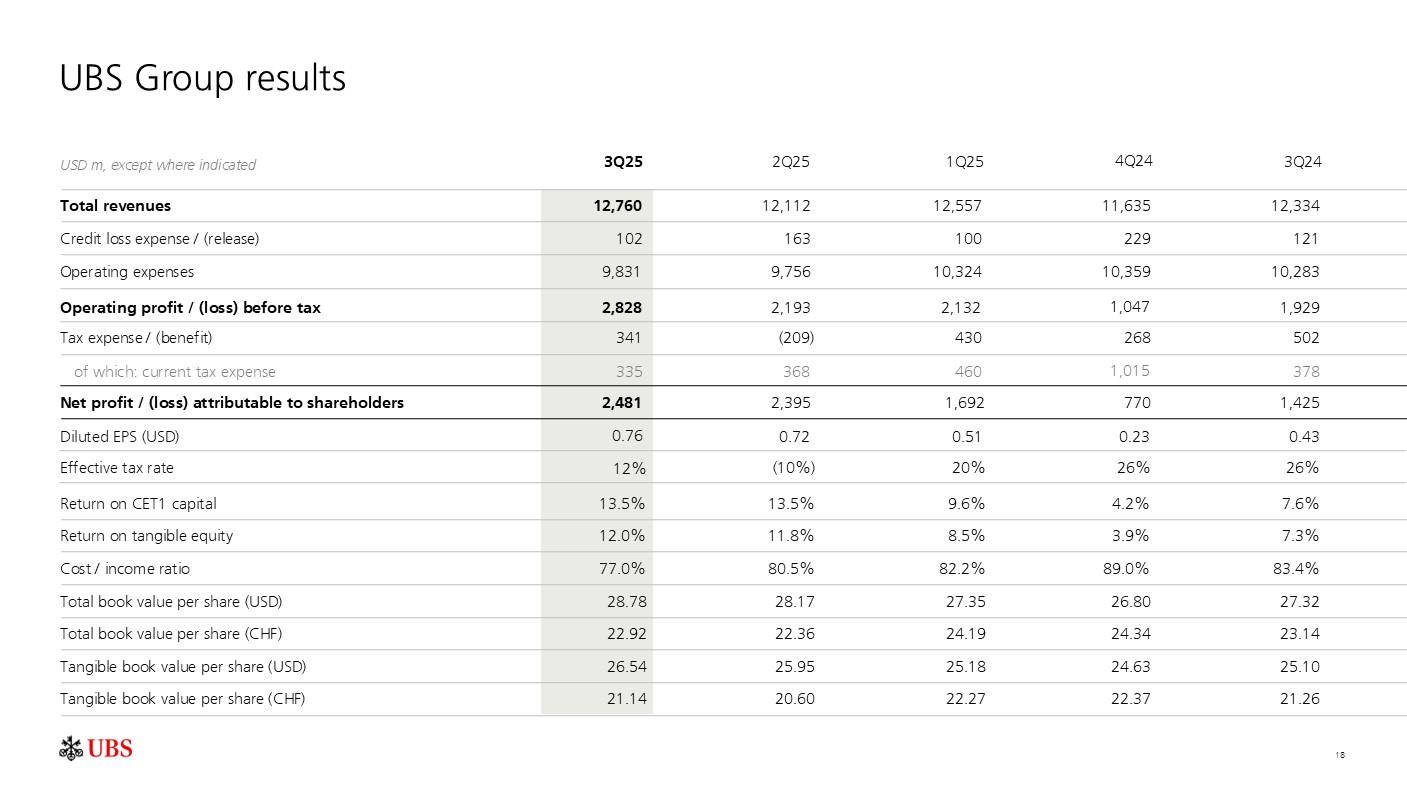Click the 'Return on CET1 capital' label
The image size is (1407, 792).
[x=138, y=504]
